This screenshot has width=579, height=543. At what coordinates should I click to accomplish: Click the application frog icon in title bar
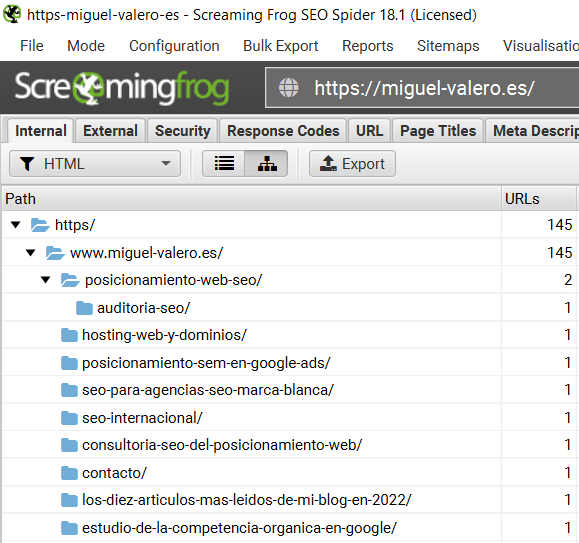pos(12,14)
